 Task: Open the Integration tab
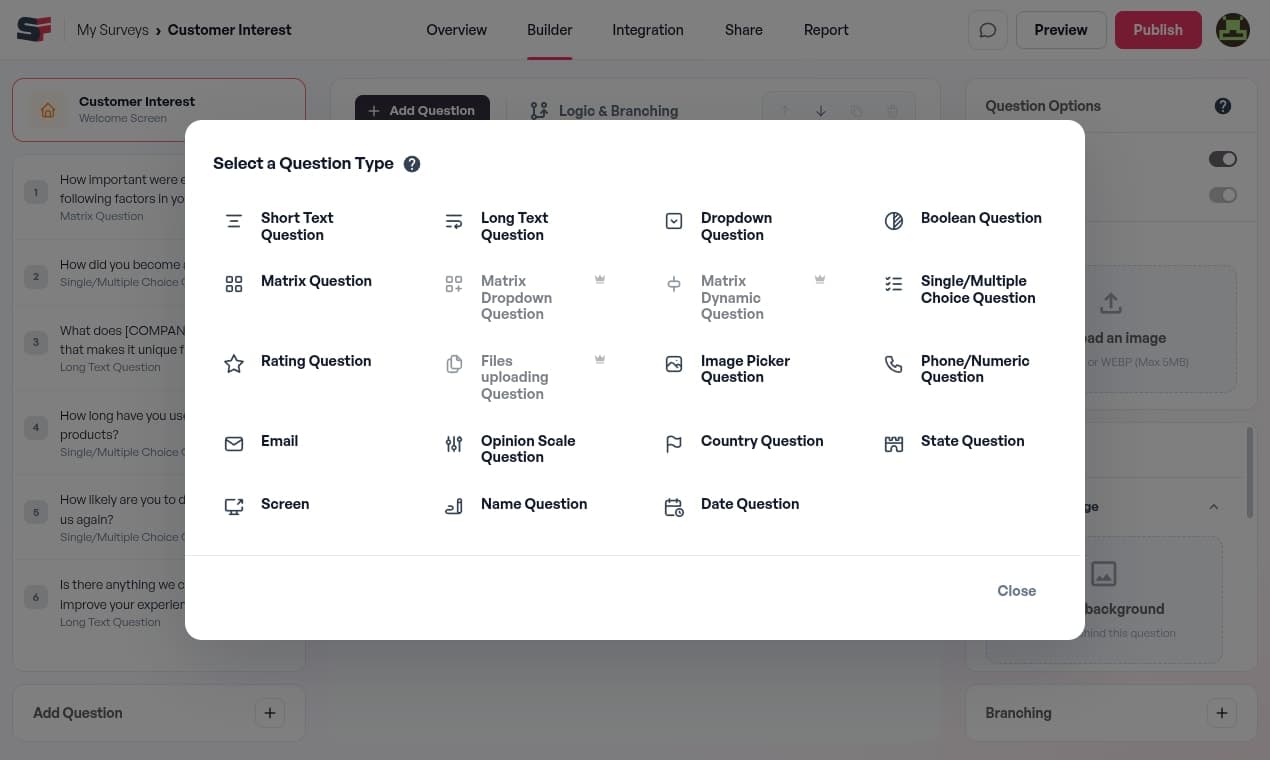tap(648, 30)
